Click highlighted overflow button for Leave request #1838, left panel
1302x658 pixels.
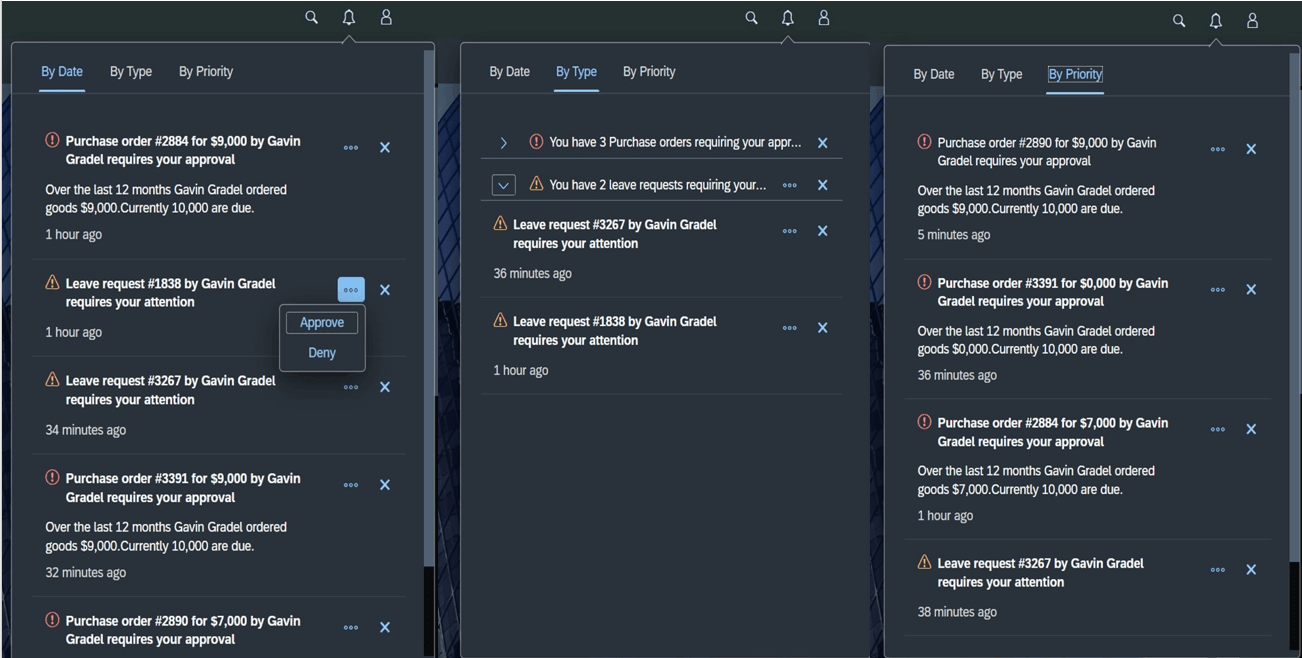pyautogui.click(x=351, y=290)
